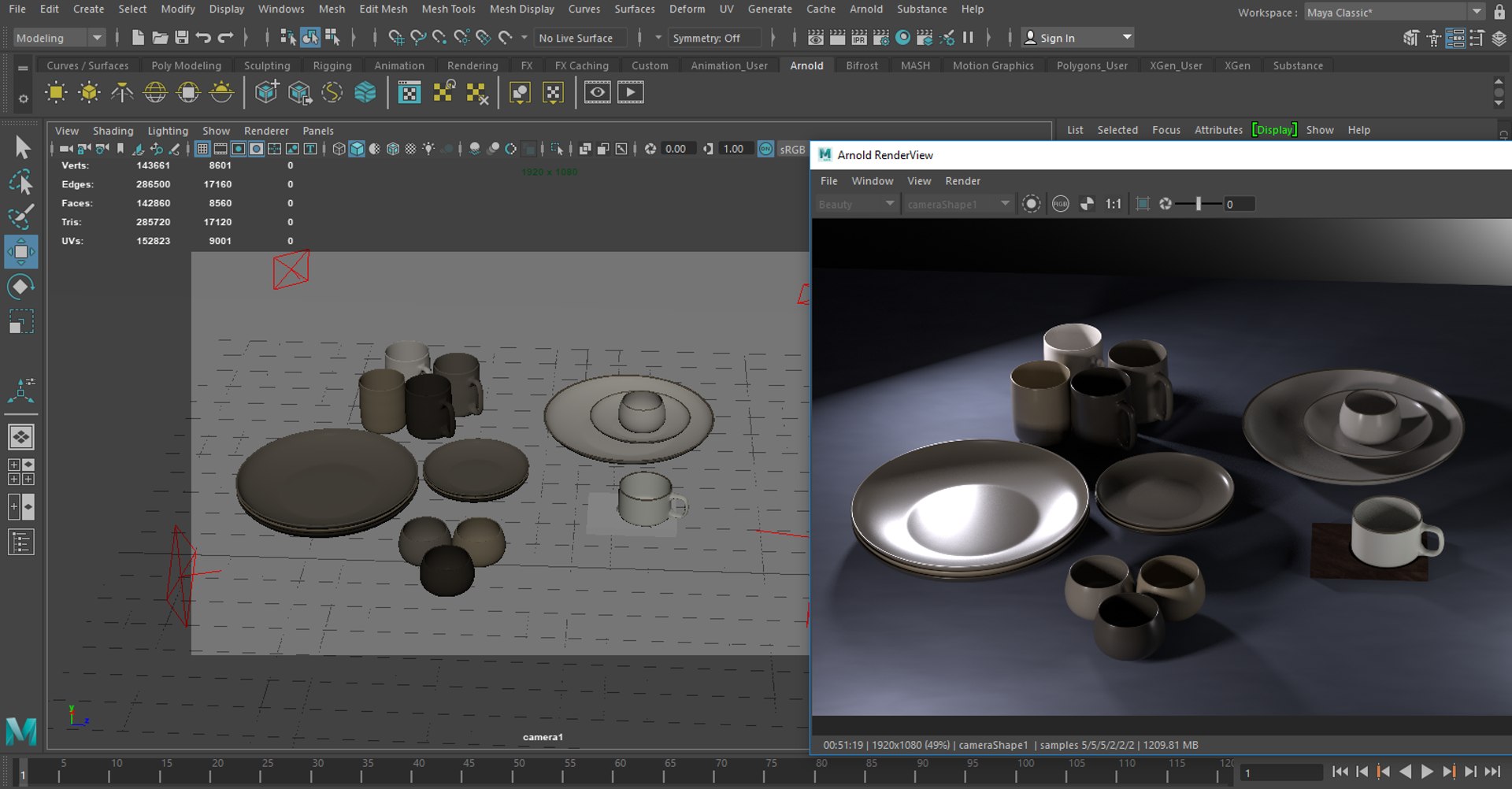This screenshot has height=789, width=1512.
Task: Create Arnold physical sky
Action: pos(221,93)
